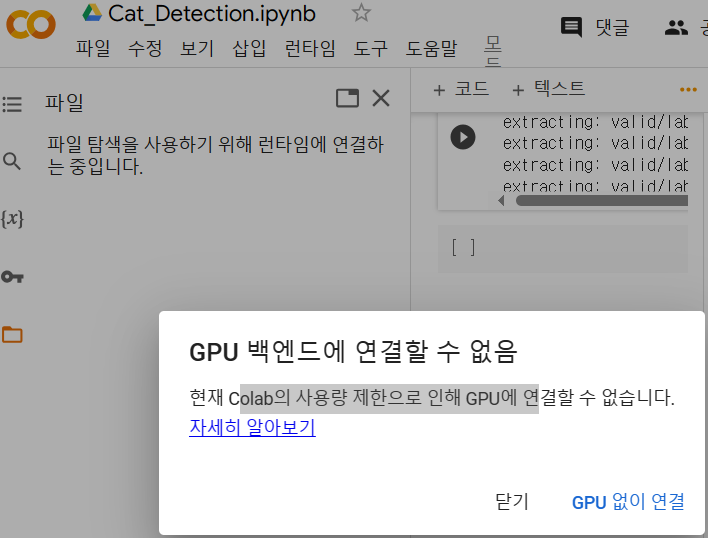
Task: Run the cell with play button
Action: (x=463, y=137)
